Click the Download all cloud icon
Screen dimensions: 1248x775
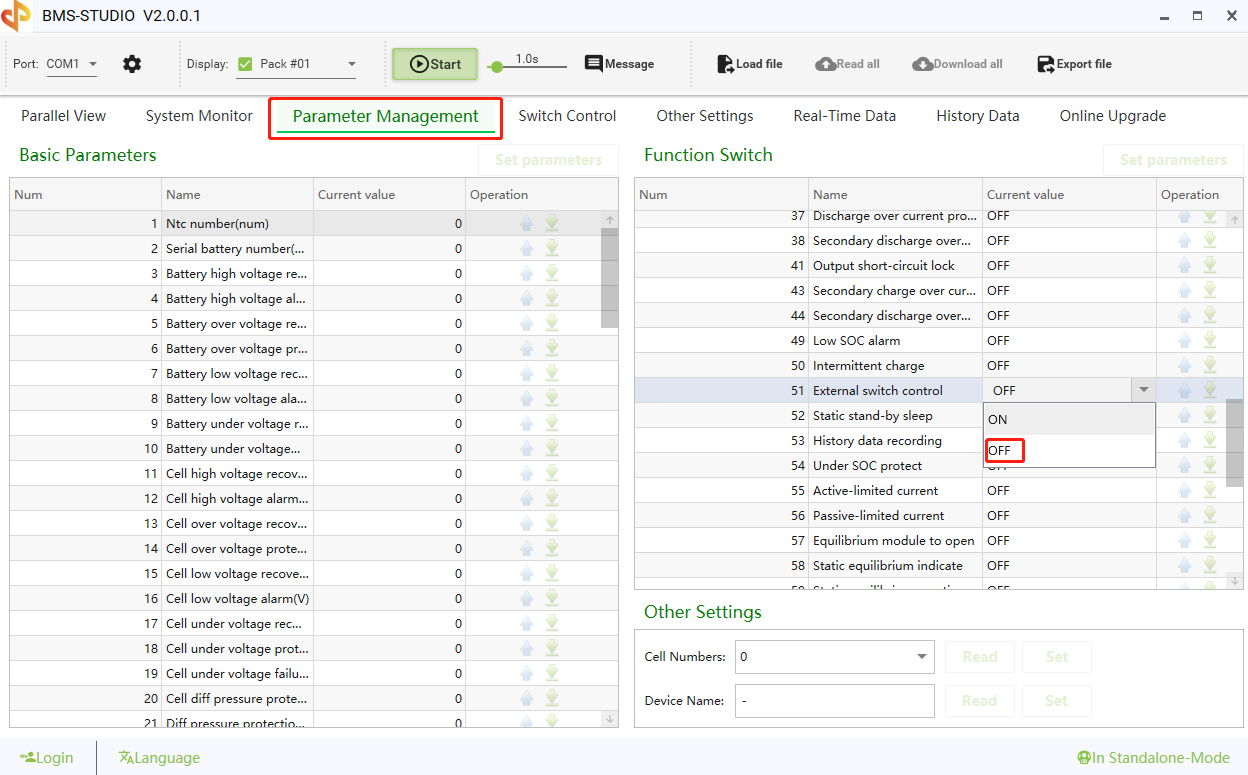[x=922, y=64]
